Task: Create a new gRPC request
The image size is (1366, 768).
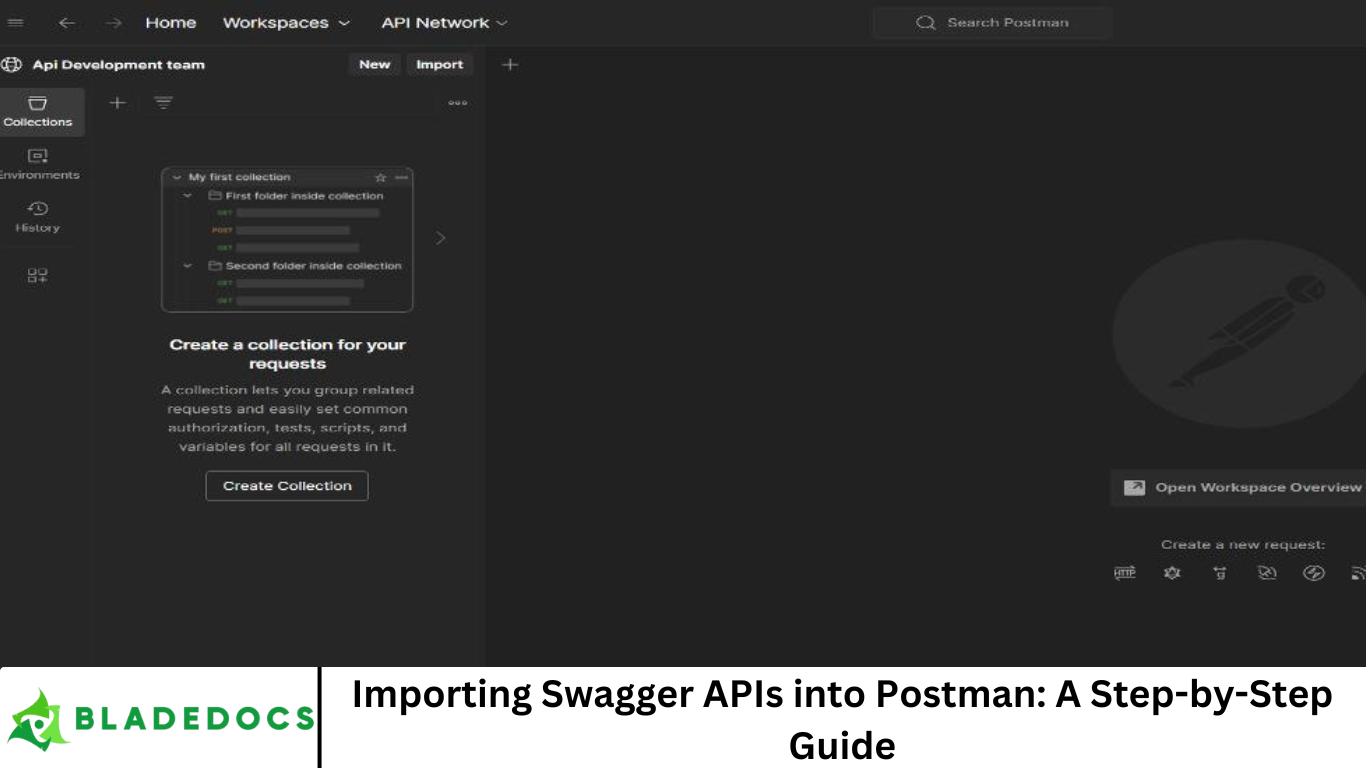Action: click(1219, 573)
